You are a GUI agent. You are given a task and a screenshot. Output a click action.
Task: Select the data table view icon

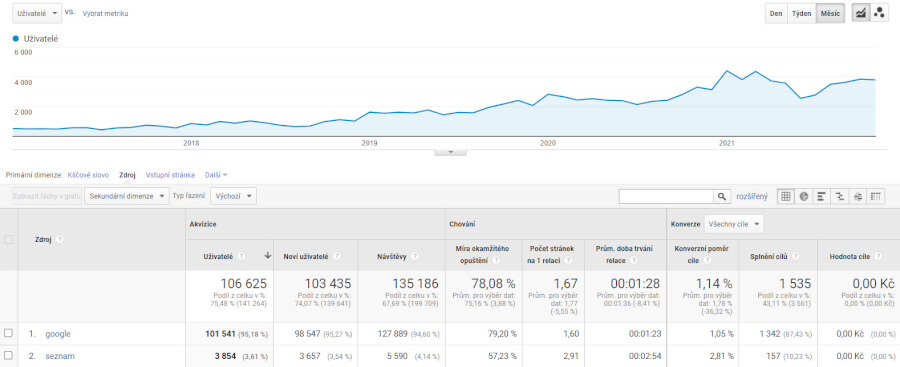tap(786, 196)
